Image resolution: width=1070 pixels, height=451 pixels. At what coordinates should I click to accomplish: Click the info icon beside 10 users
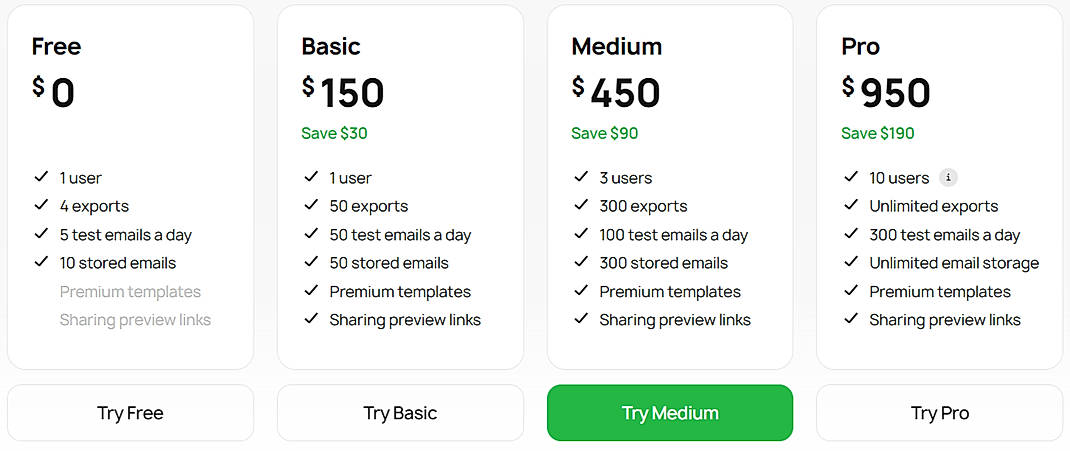[948, 178]
